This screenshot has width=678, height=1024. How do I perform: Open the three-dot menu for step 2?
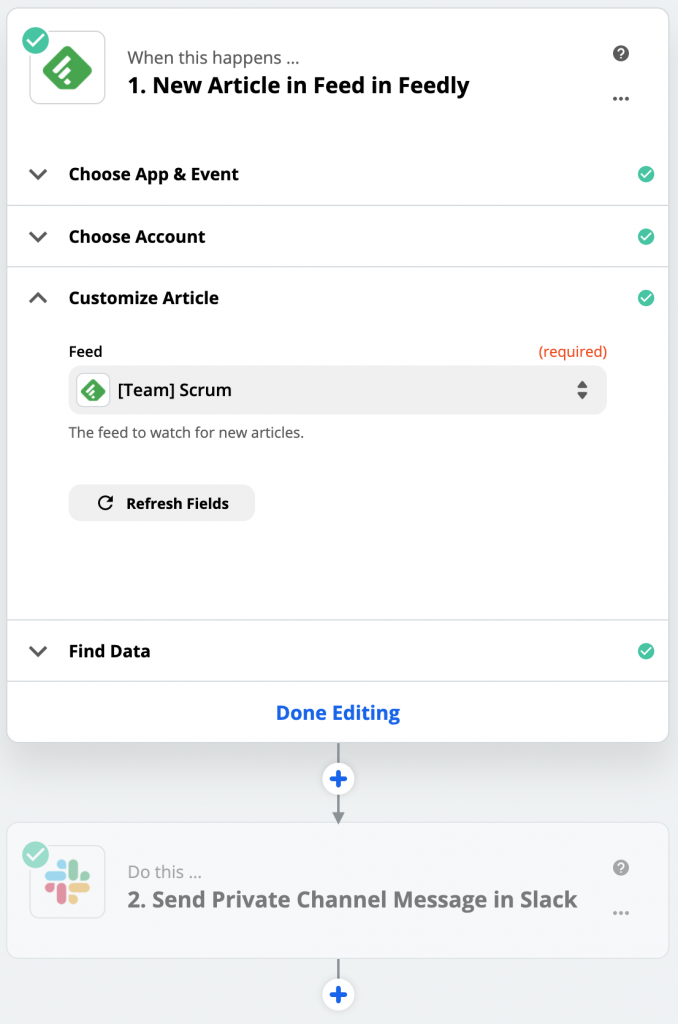point(621,913)
